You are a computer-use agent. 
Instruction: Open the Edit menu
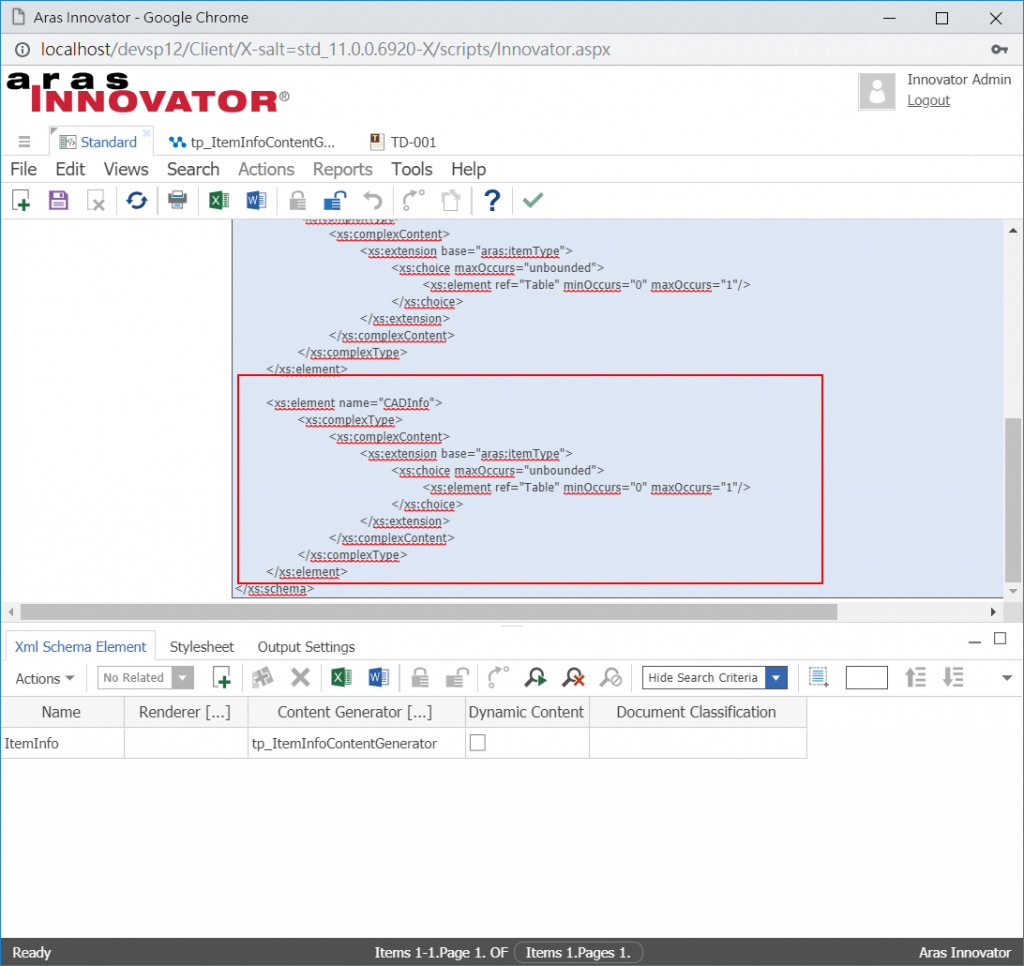point(70,169)
